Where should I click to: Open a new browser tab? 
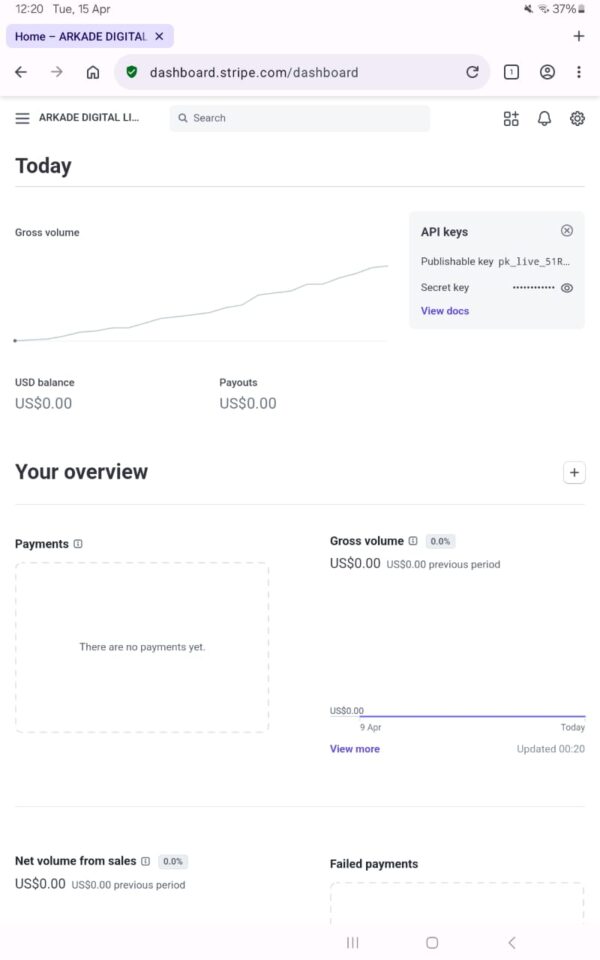(x=578, y=36)
